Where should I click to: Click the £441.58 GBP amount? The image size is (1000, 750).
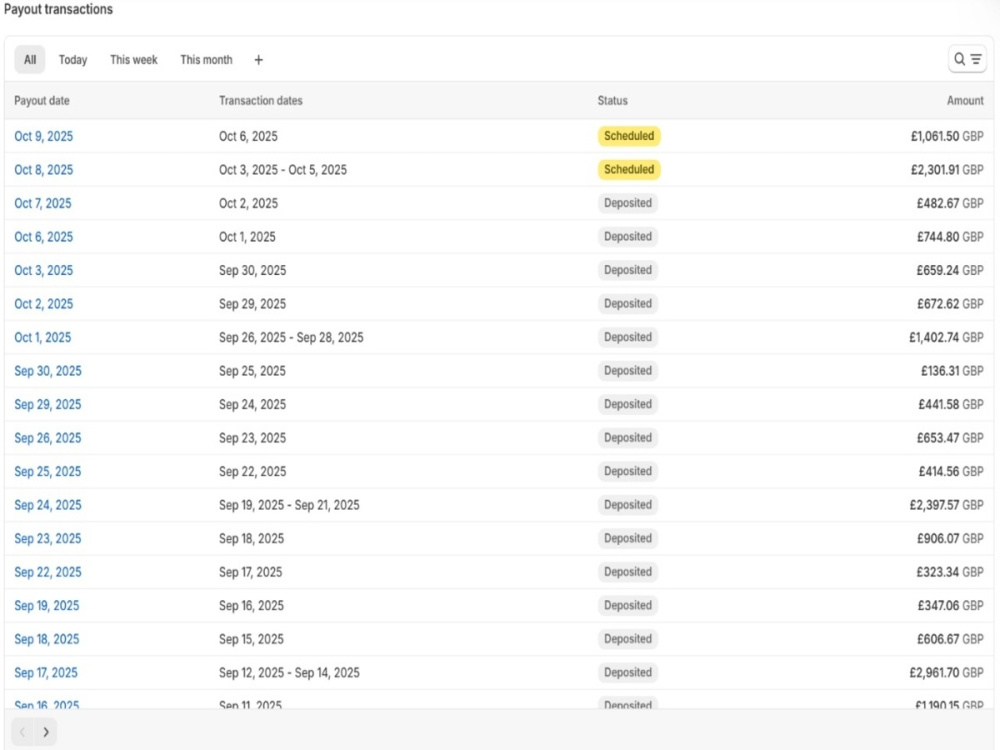pyautogui.click(x=951, y=404)
